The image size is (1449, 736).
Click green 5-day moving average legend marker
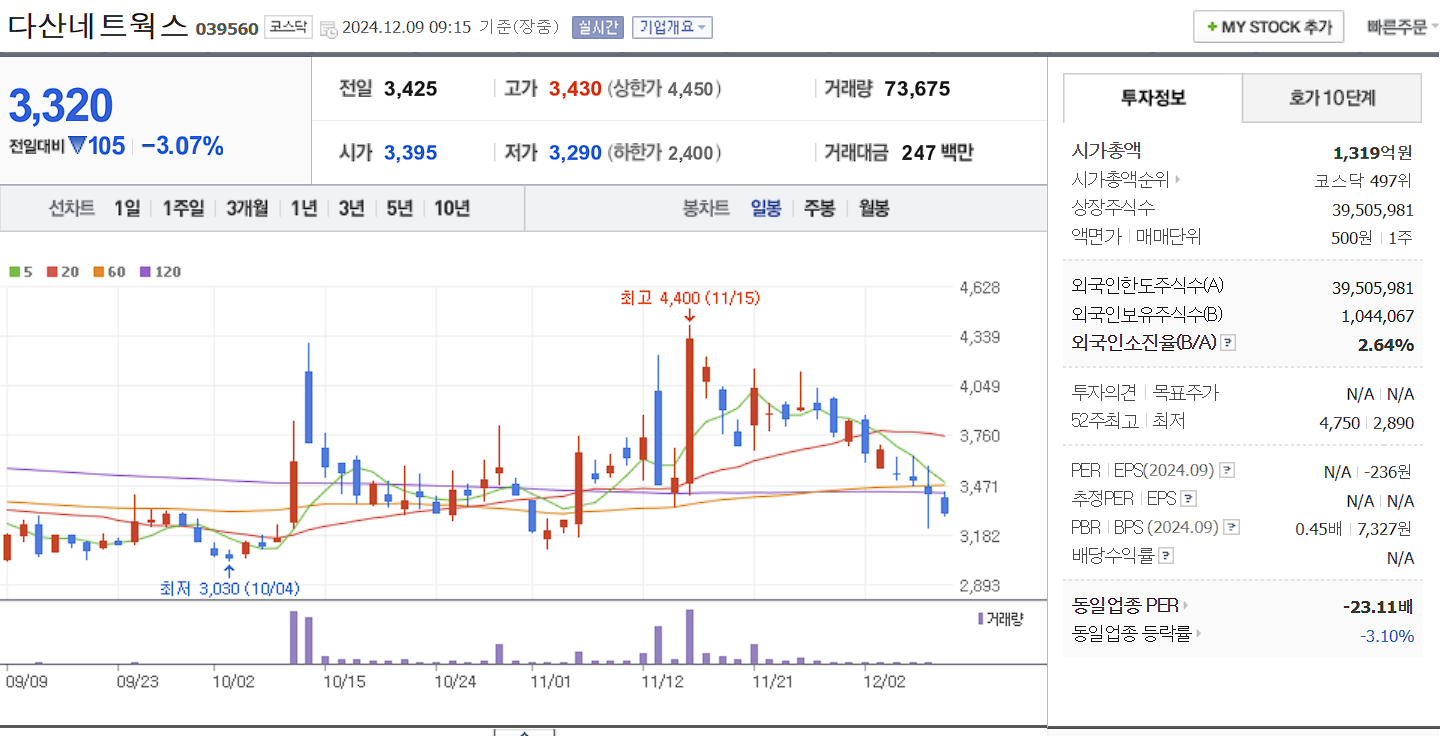[x=15, y=272]
